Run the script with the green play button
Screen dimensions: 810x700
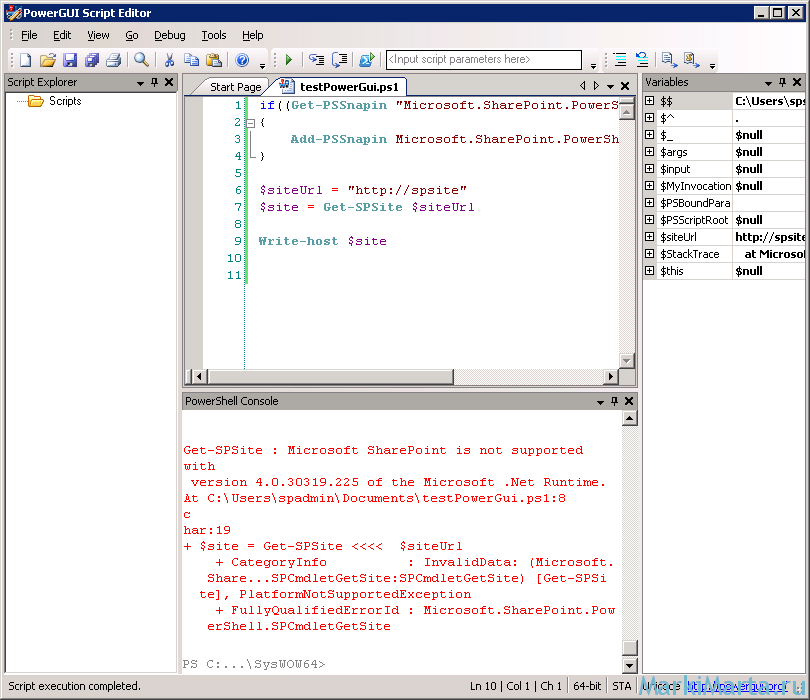tap(289, 60)
